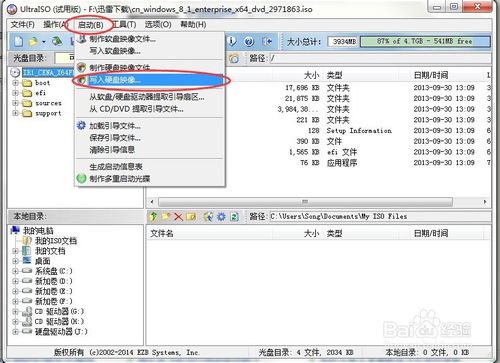Click the 3934MB total size field
Screen dimensions: 500x363
[343, 42]
